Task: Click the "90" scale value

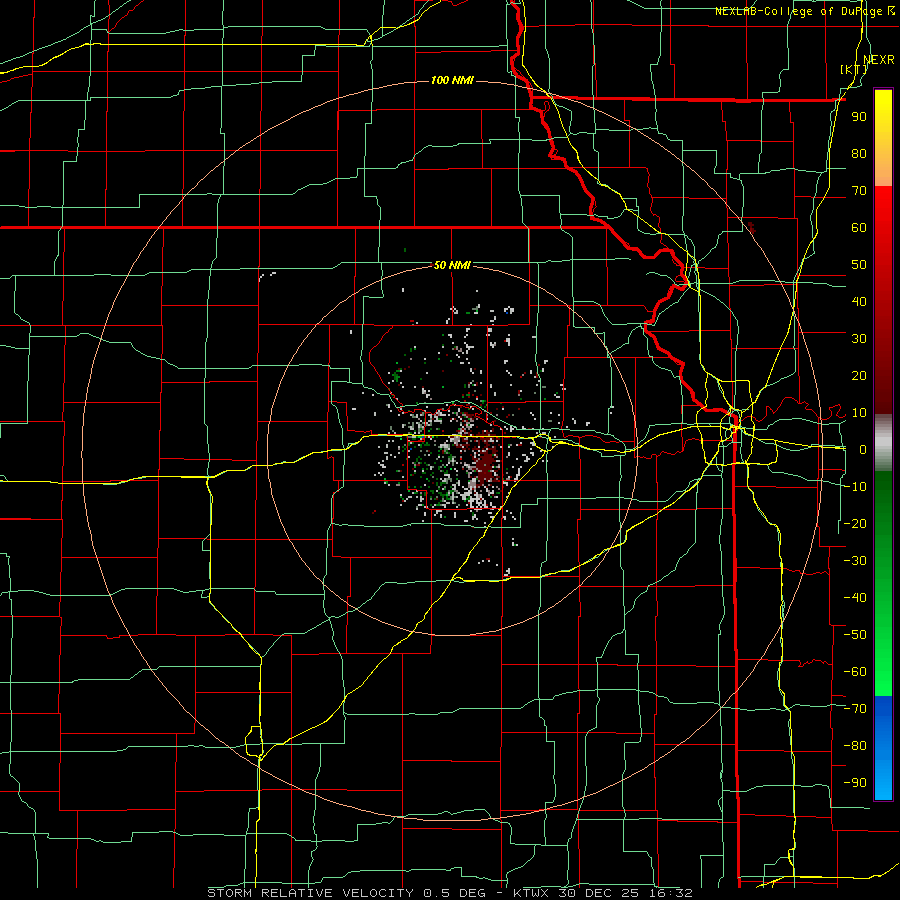Action: [859, 117]
